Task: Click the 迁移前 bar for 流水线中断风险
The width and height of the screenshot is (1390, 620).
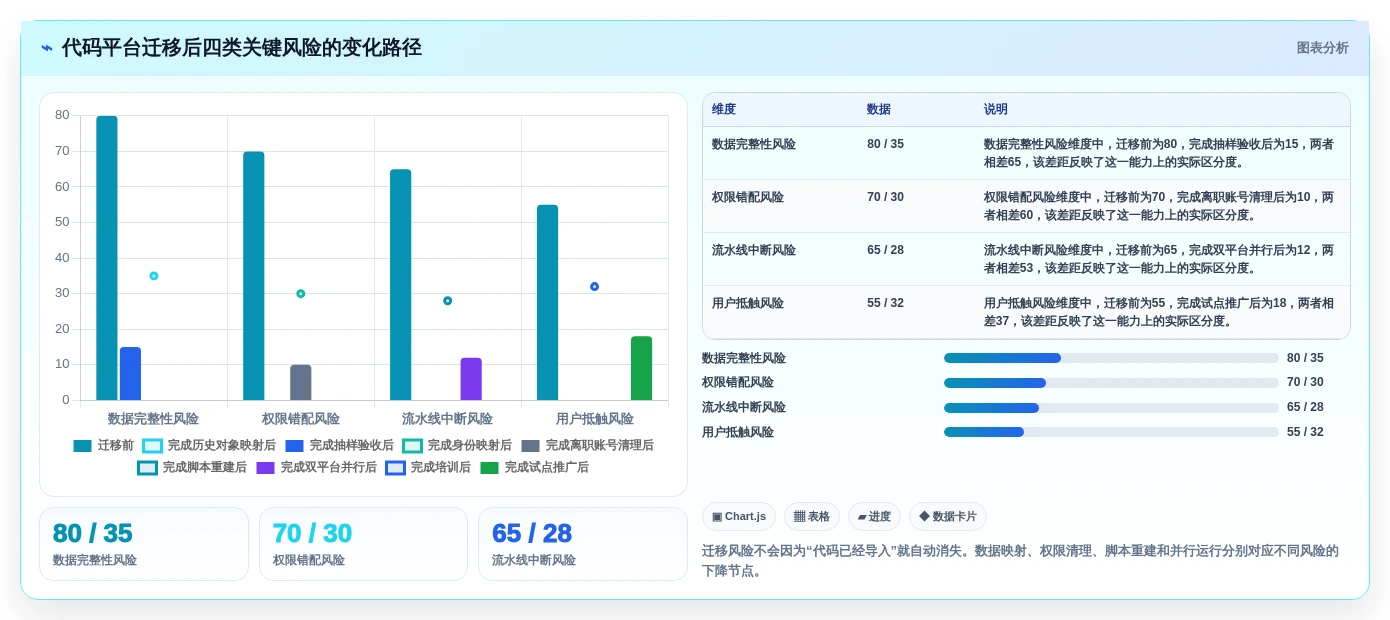Action: (401, 285)
